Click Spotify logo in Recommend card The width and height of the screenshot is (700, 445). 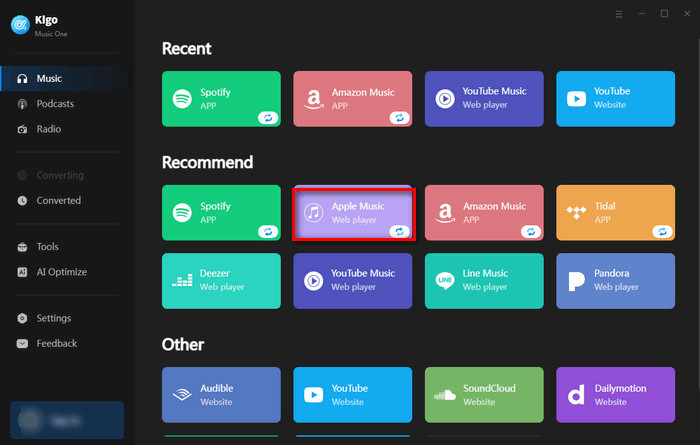[x=182, y=213]
